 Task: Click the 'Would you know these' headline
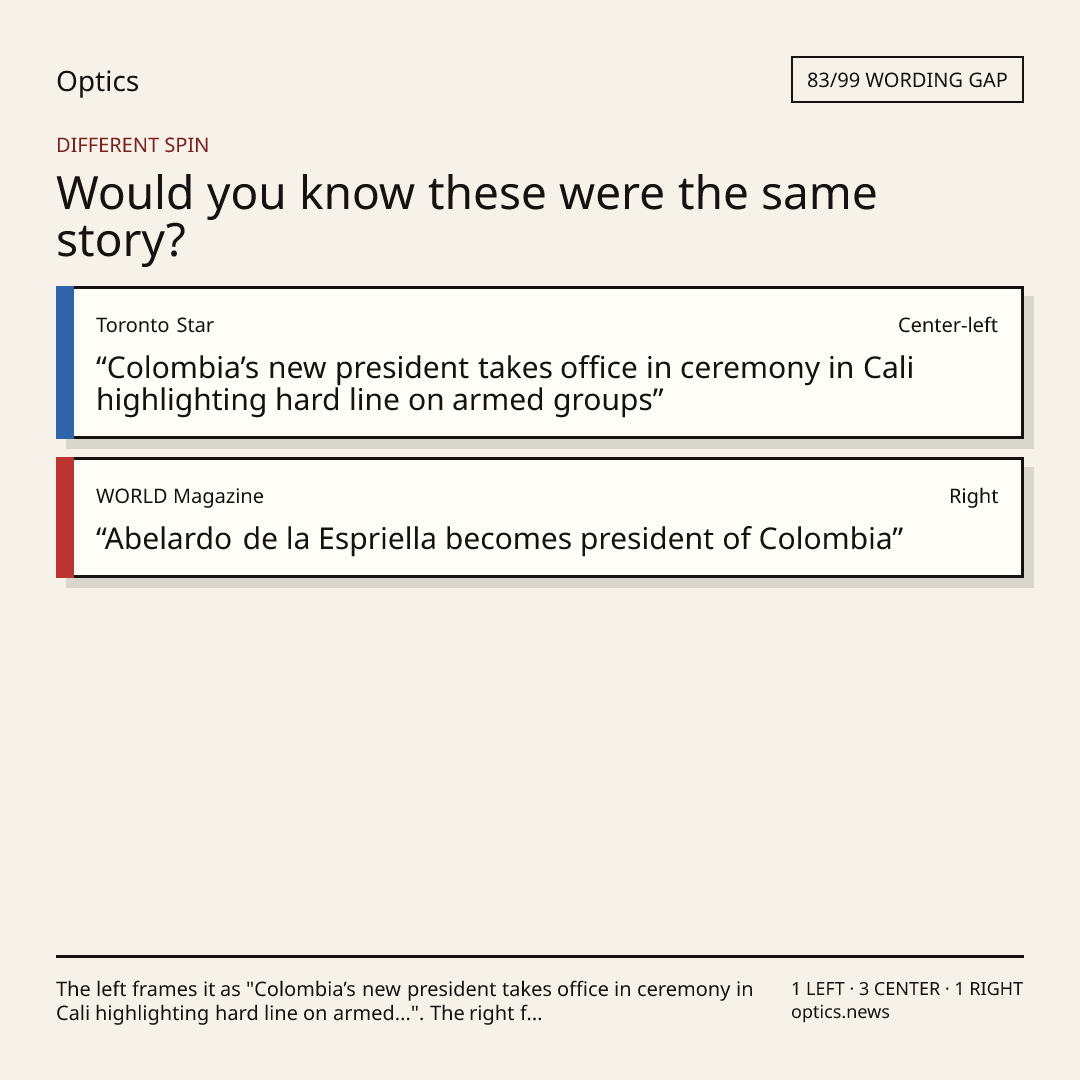(466, 216)
